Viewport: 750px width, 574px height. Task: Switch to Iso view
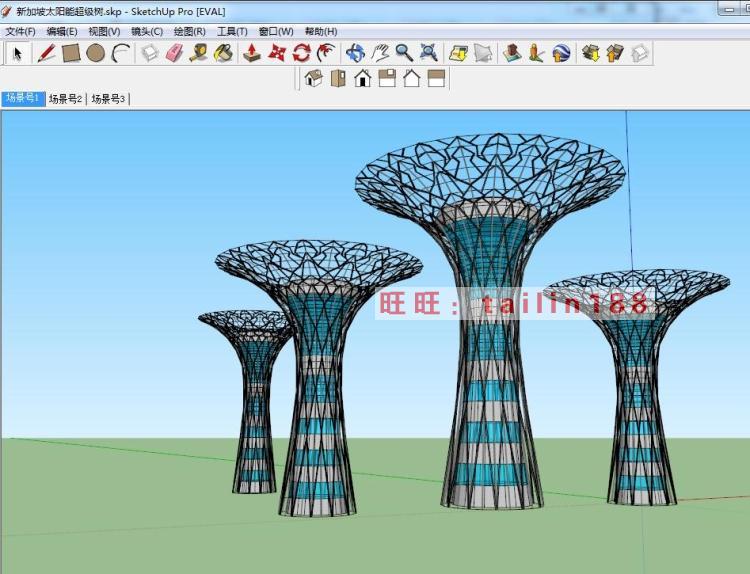click(x=314, y=78)
